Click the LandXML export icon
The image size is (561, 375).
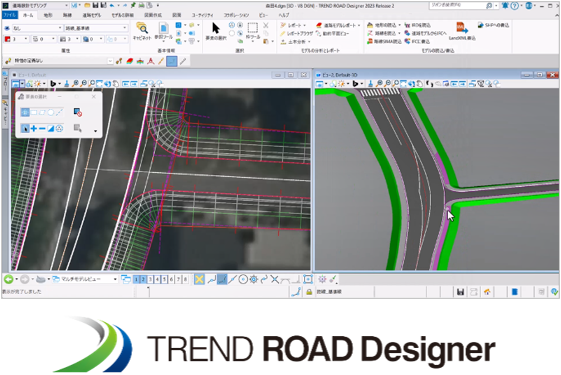462,31
